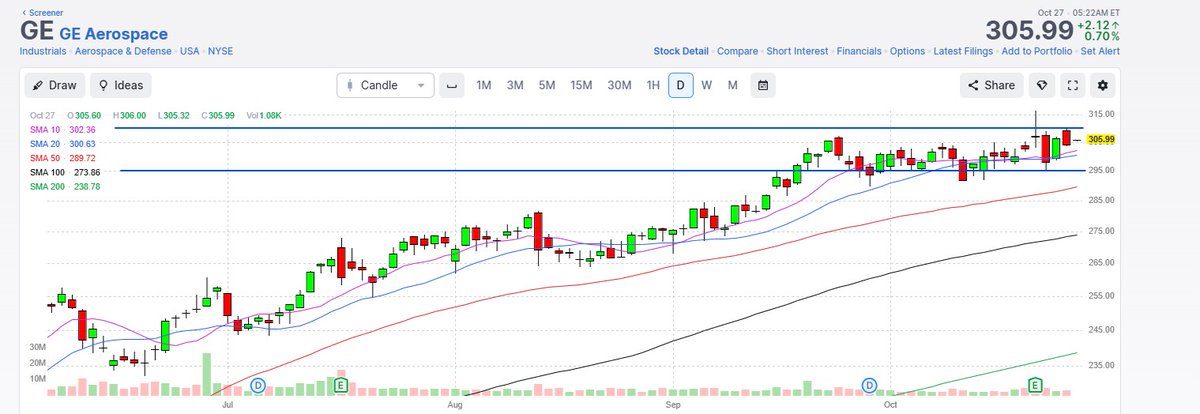Screen dimensions: 1200x414
Task: Open the Stock Detail link
Action: click(681, 50)
